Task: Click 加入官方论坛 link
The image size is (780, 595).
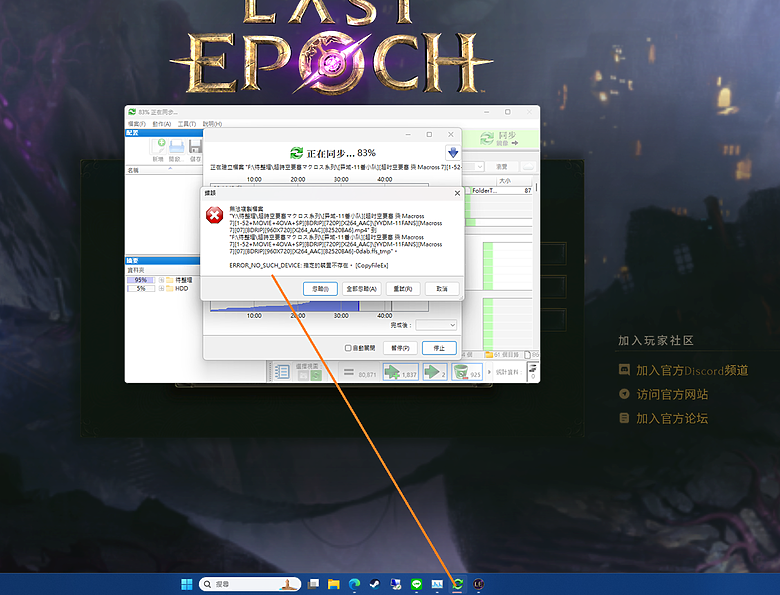Action: point(672,418)
